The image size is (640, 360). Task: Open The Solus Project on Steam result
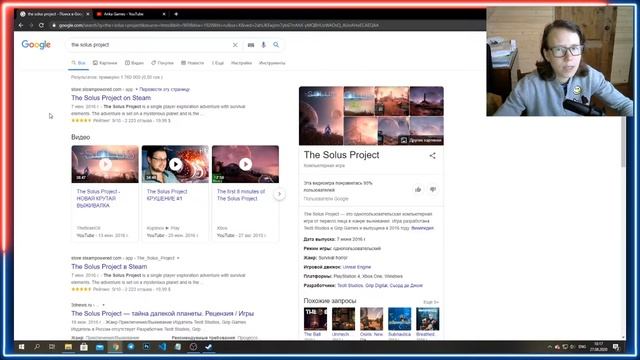pos(111,98)
